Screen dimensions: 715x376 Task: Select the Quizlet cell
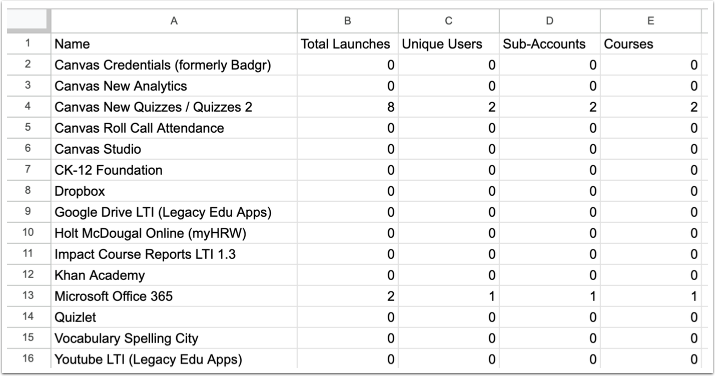(174, 317)
